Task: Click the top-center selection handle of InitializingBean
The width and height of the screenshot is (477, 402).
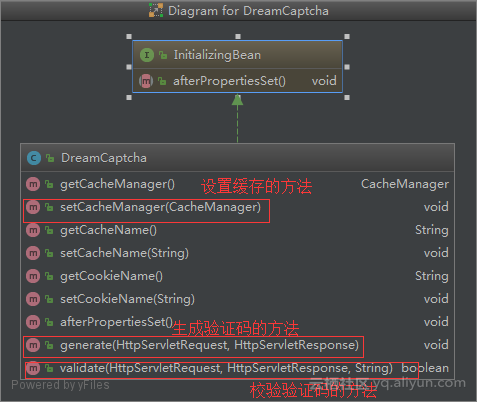Action: pos(238,37)
